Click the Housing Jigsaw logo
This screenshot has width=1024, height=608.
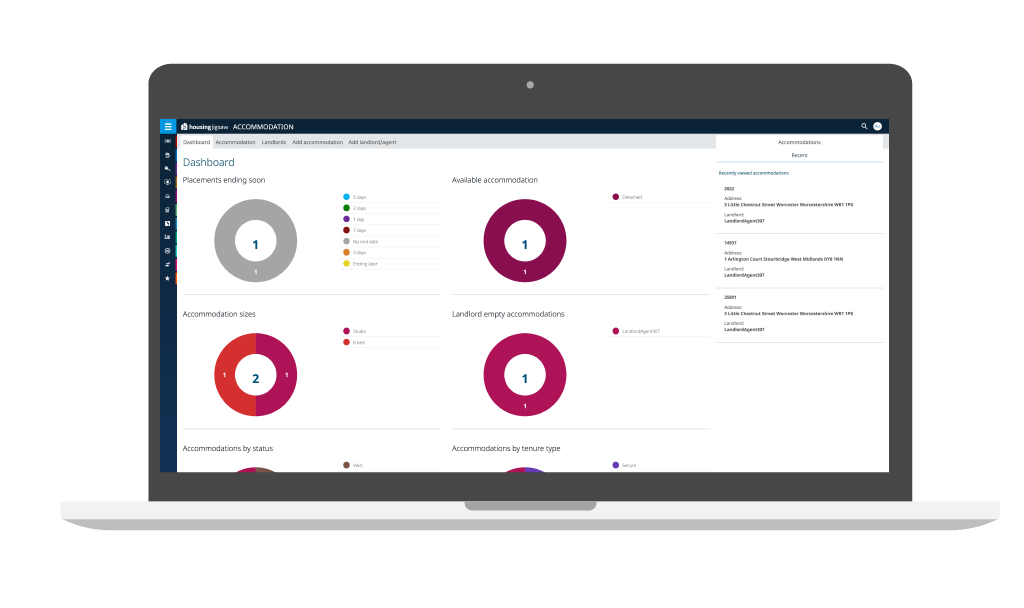[204, 127]
